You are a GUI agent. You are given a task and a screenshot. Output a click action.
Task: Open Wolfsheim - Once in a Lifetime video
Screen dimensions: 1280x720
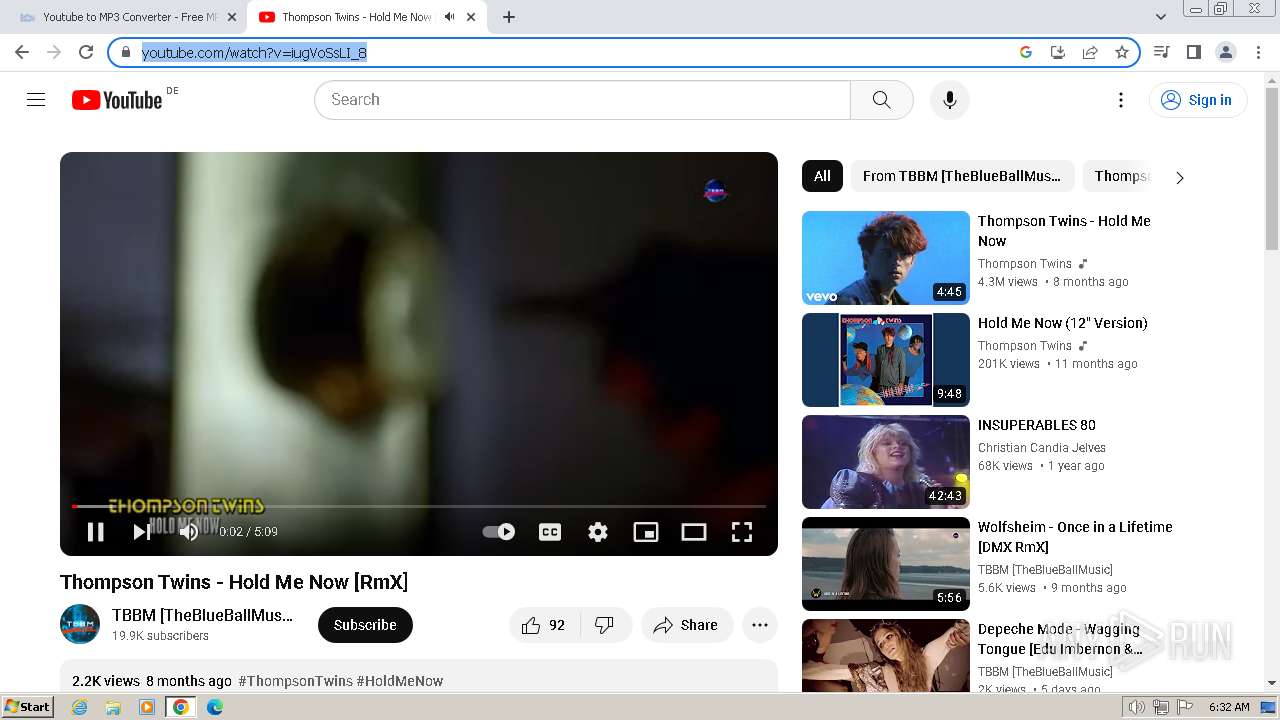click(x=1075, y=537)
